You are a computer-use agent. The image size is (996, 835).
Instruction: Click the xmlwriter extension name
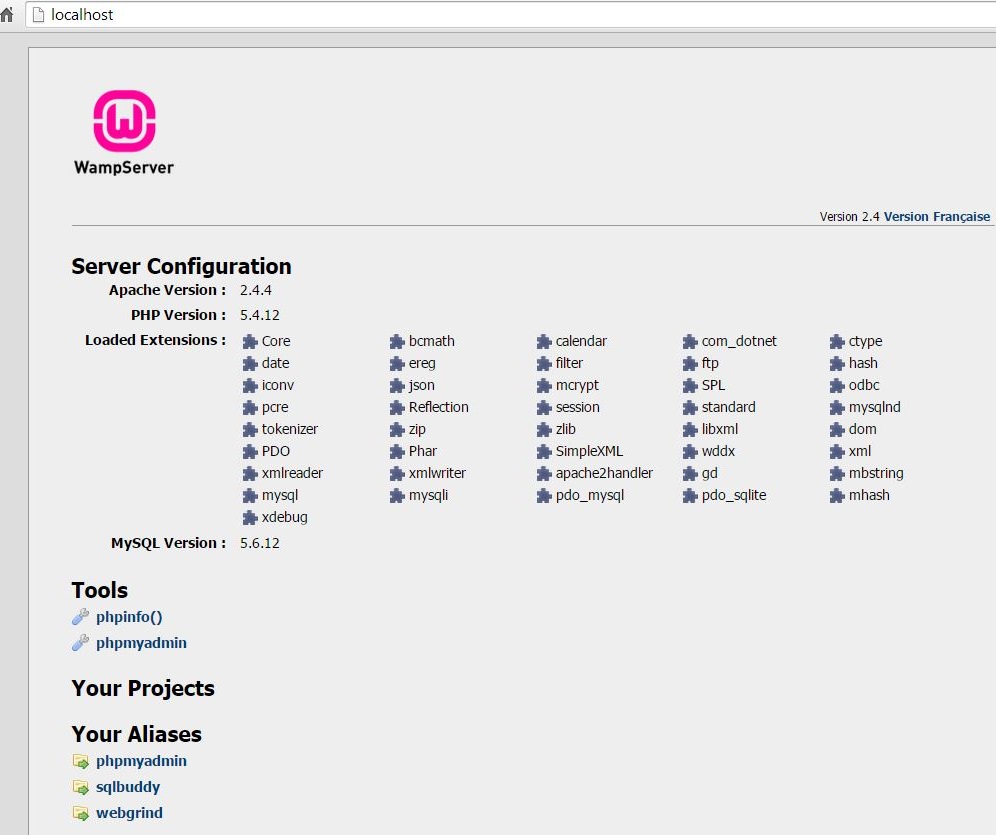437,473
